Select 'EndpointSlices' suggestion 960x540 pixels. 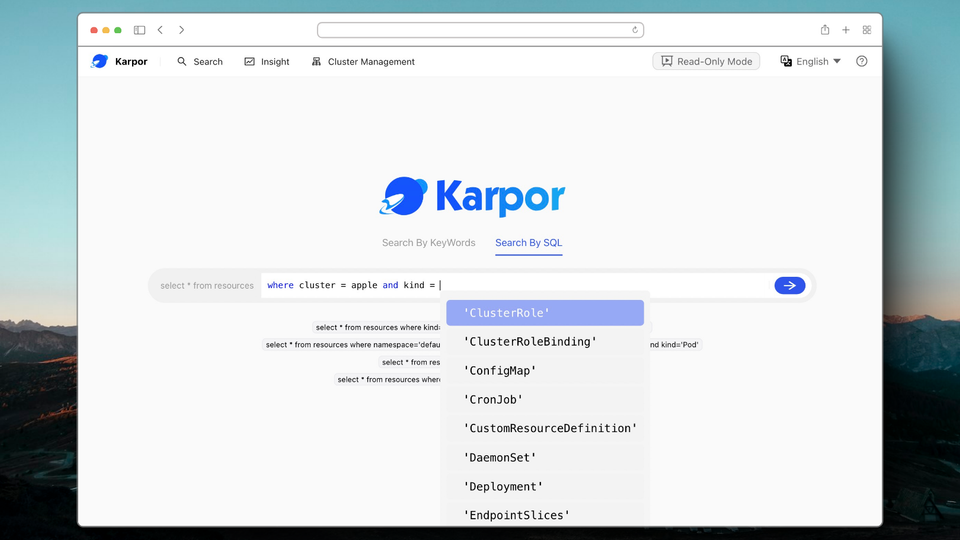pyautogui.click(x=545, y=515)
